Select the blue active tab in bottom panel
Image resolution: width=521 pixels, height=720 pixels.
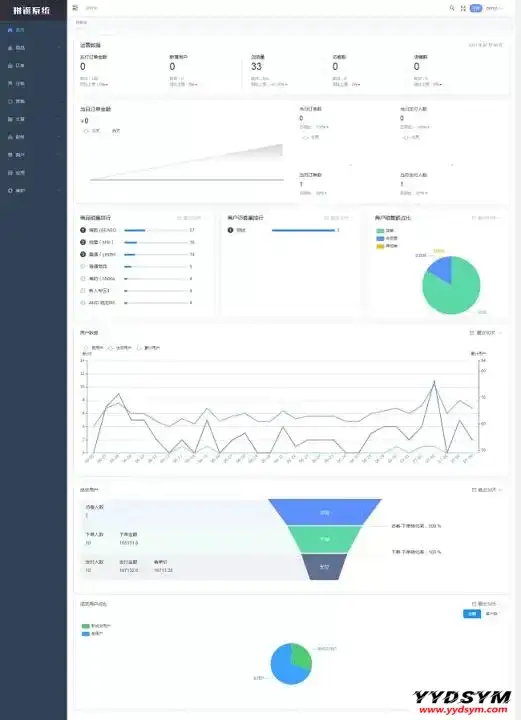472,614
